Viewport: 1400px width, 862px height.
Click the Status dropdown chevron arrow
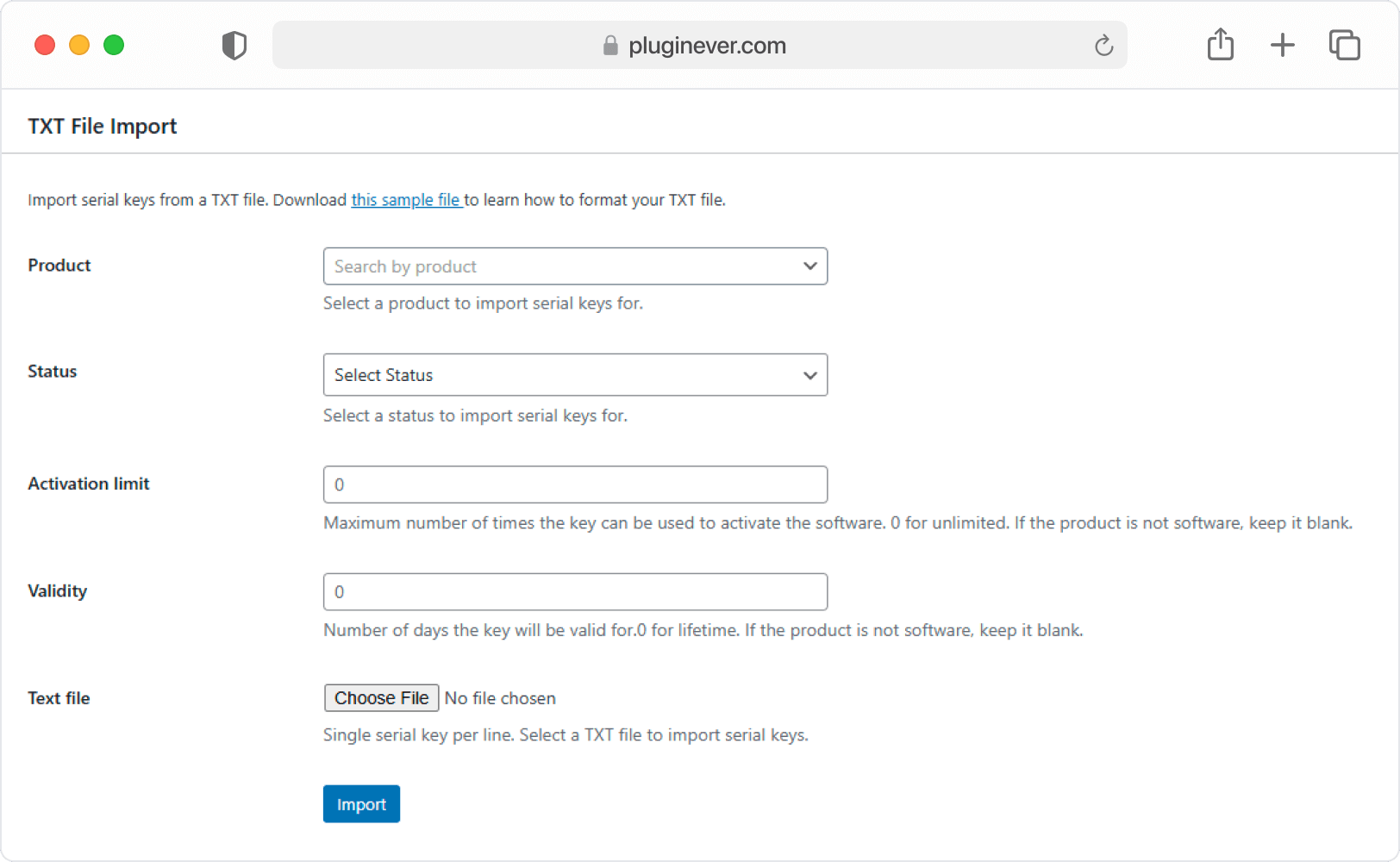click(x=810, y=375)
